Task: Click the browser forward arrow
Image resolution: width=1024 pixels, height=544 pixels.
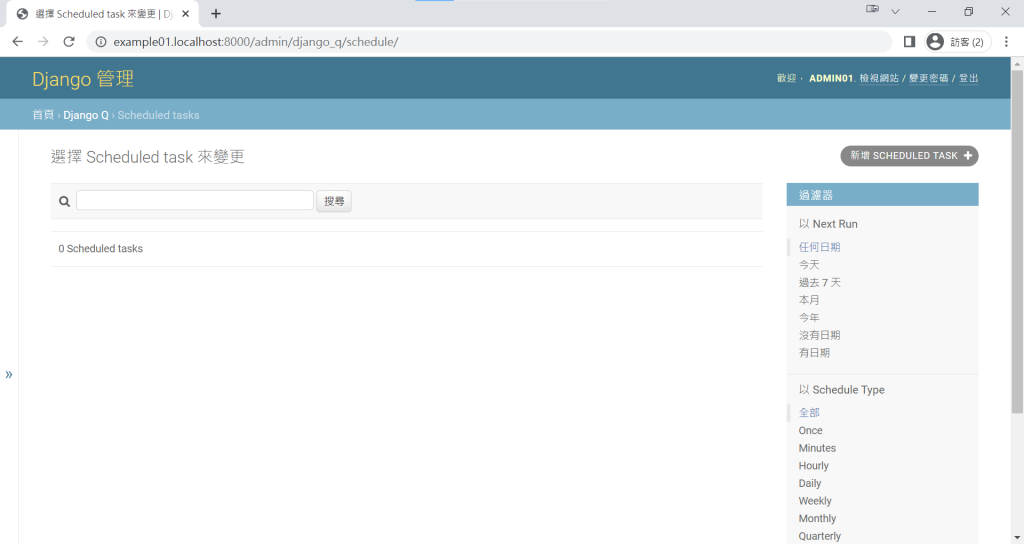Action: 43,42
